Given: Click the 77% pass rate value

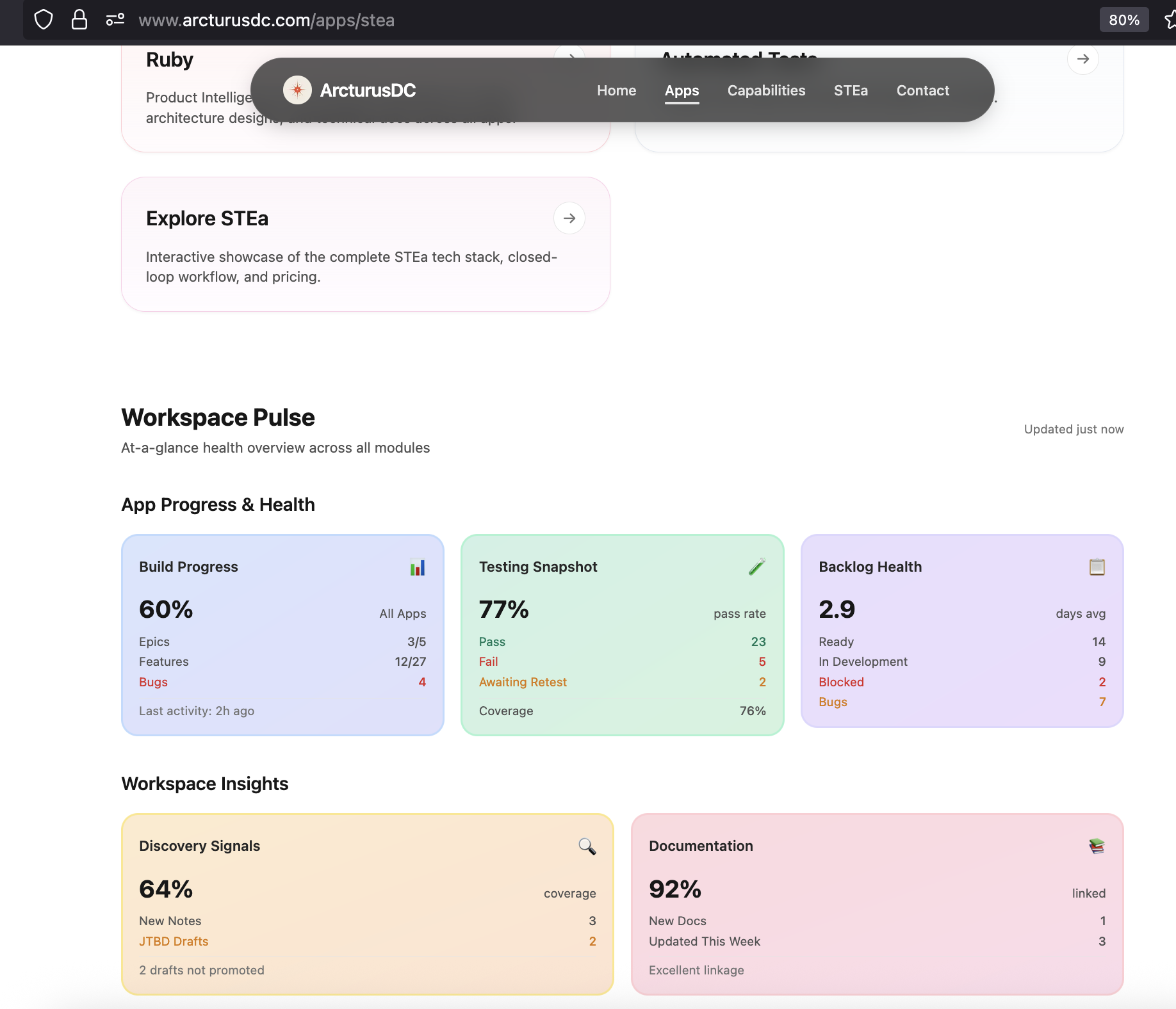Looking at the screenshot, I should point(504,609).
